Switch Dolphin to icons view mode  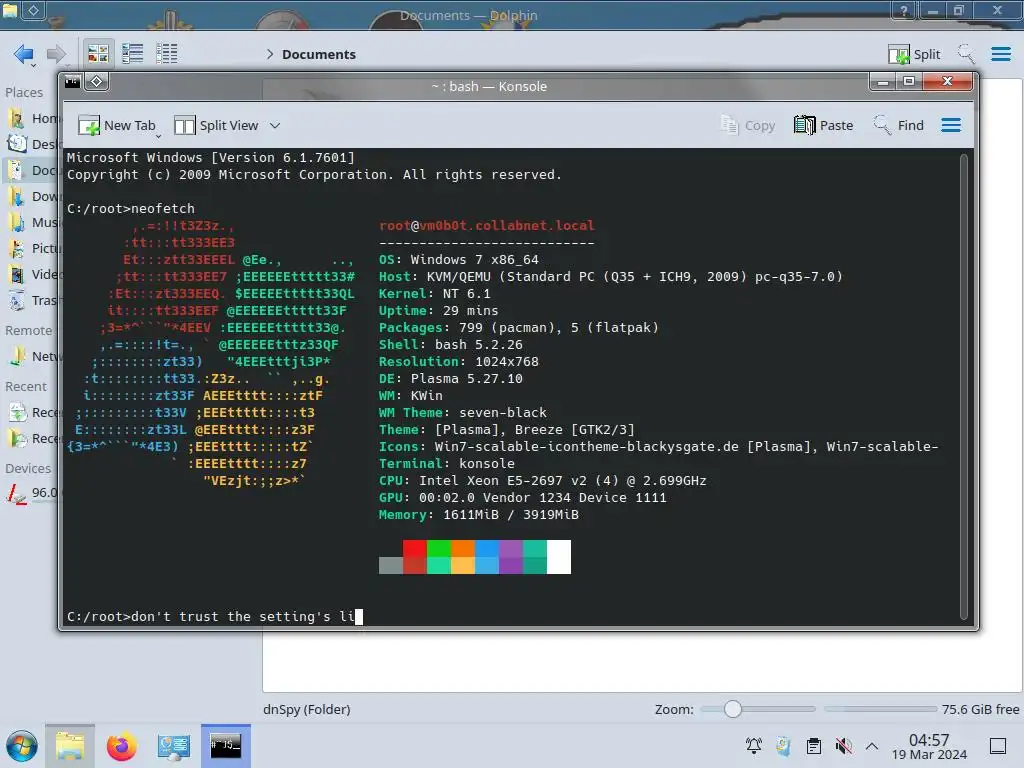[x=98, y=54]
